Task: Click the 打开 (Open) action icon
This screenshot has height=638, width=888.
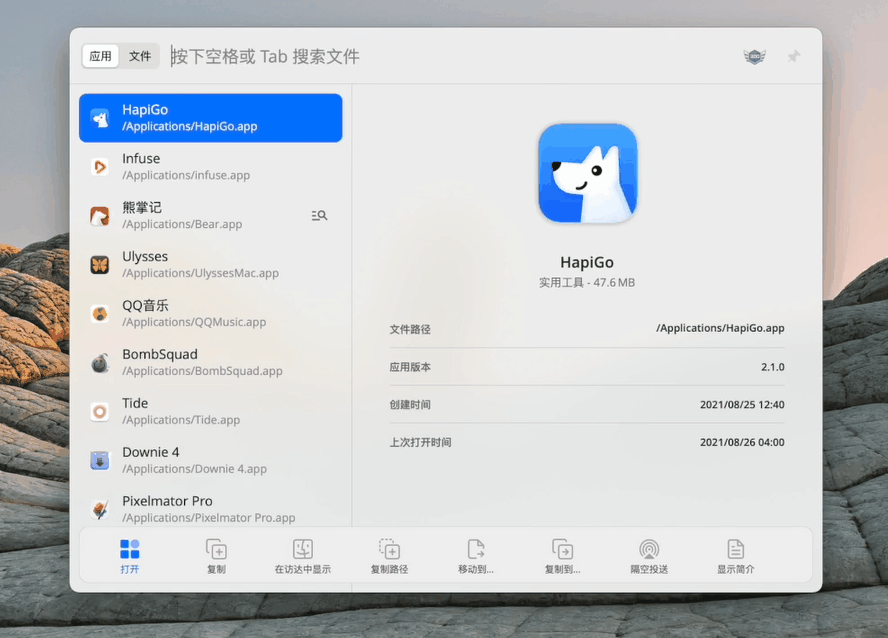Action: coord(130,549)
